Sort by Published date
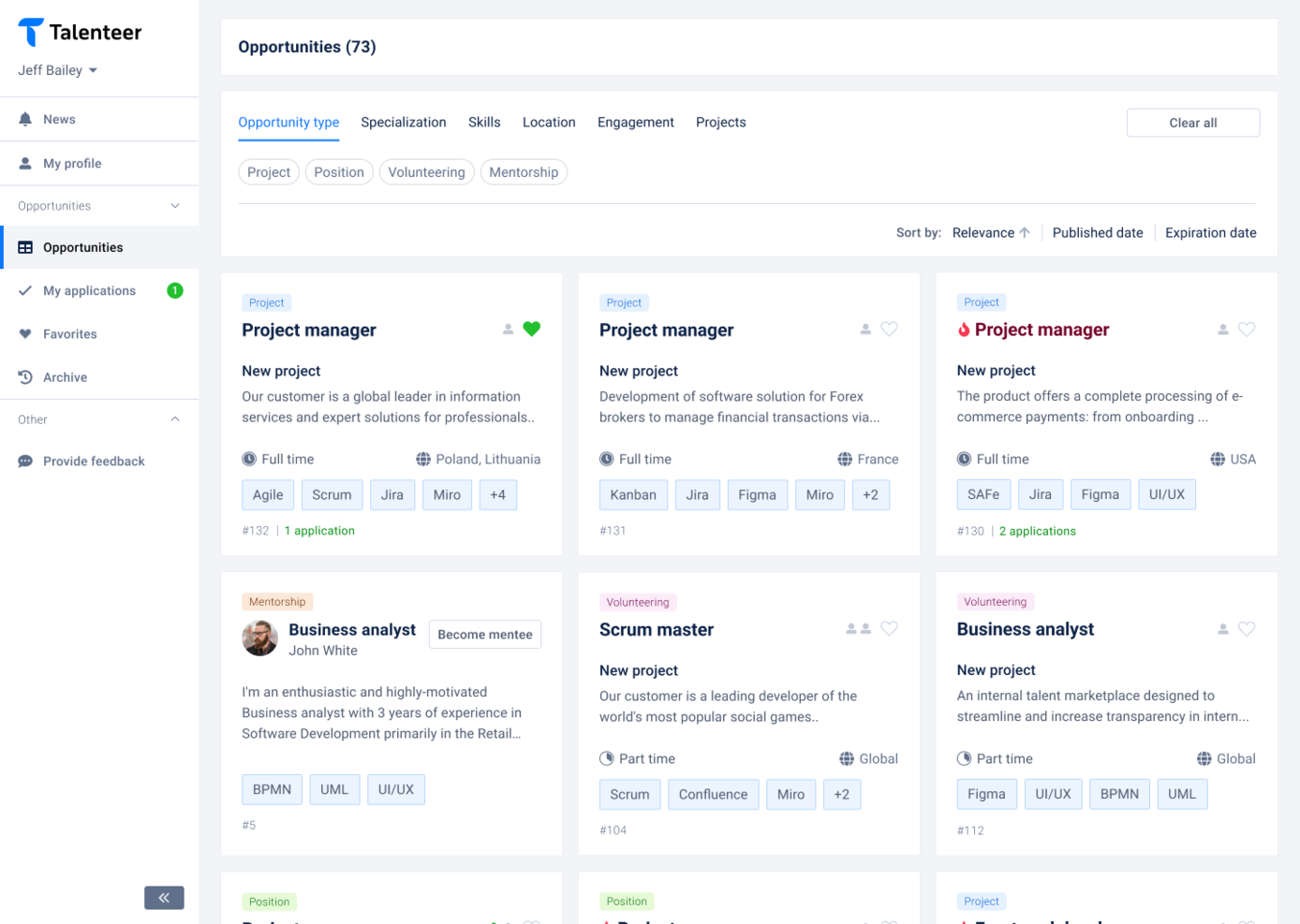This screenshot has width=1300, height=924. [x=1098, y=232]
